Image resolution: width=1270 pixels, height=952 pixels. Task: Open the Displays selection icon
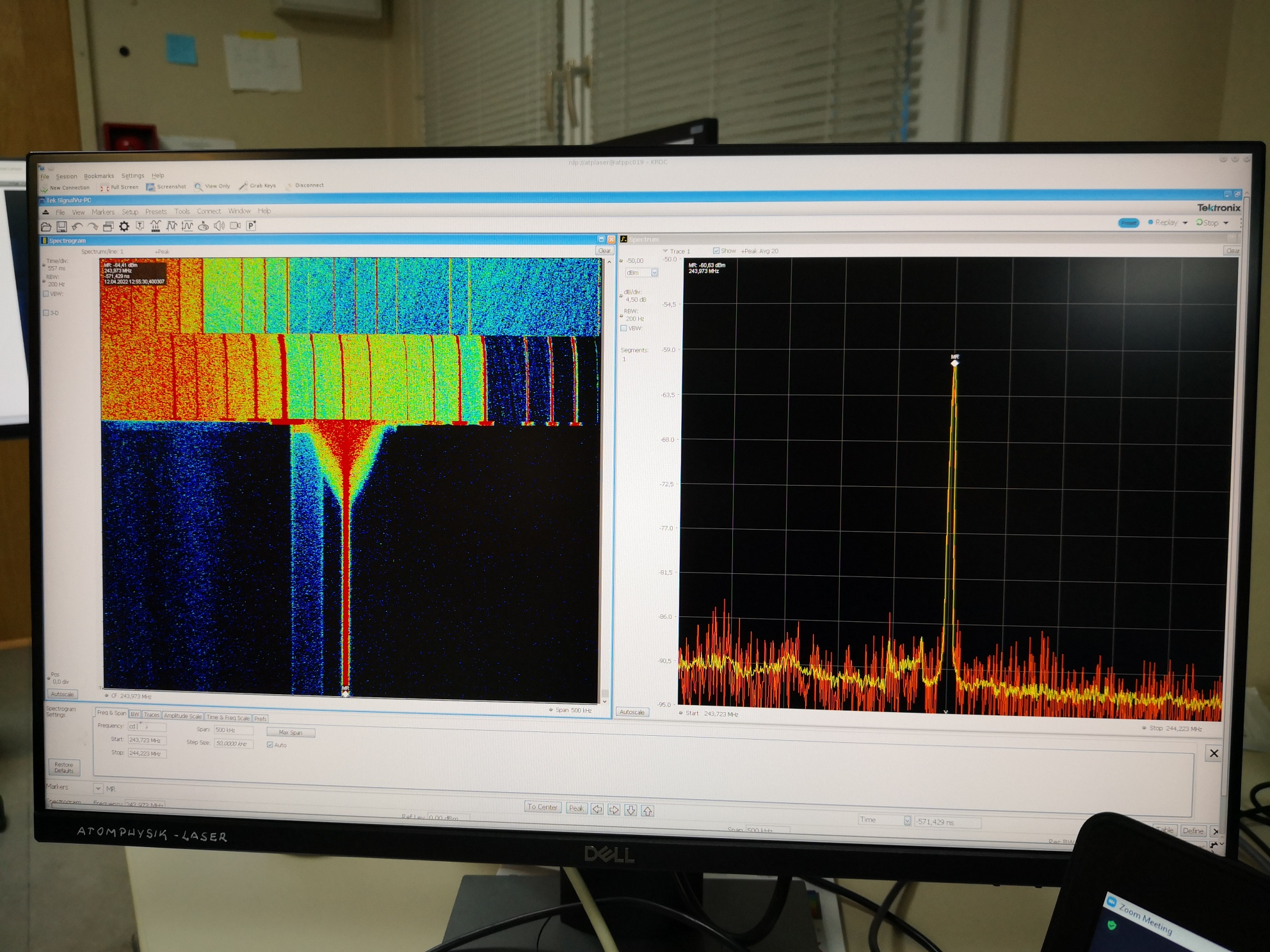pyautogui.click(x=108, y=226)
